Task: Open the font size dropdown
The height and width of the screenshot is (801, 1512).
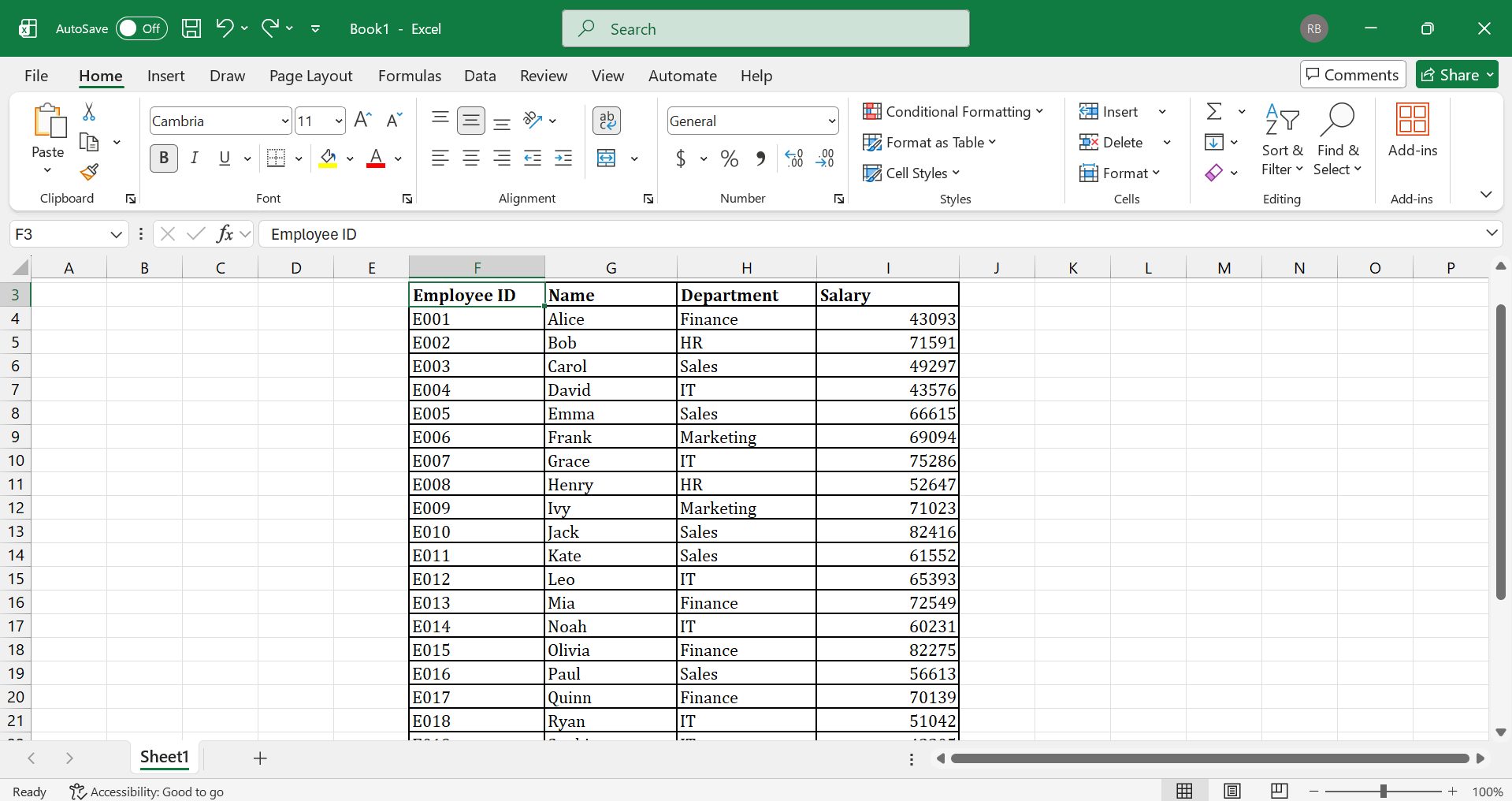Action: 339,121
